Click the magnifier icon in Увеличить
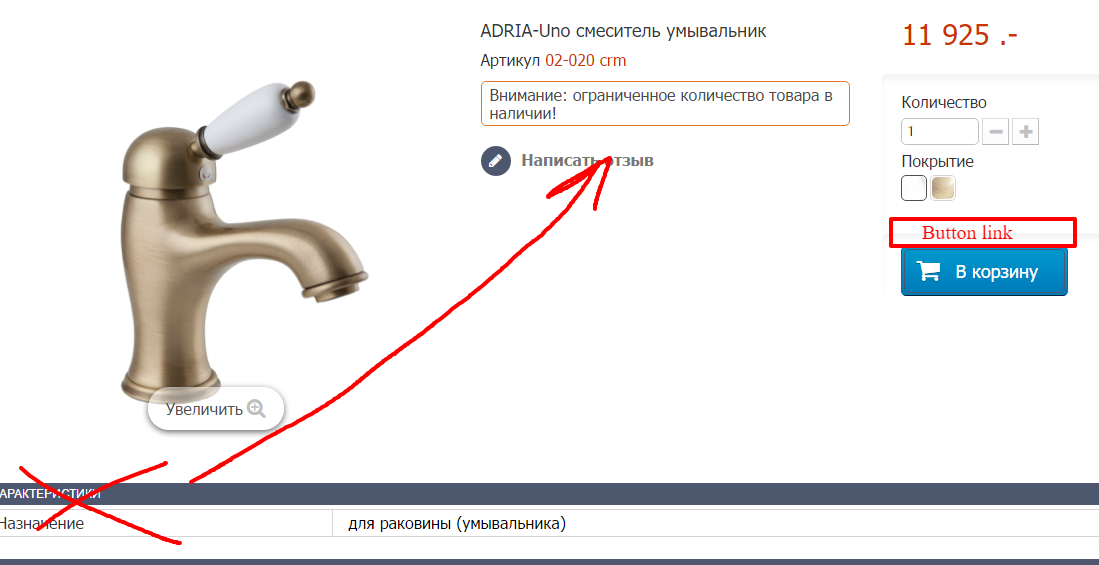Viewport: 1099px width, 565px height. click(257, 409)
